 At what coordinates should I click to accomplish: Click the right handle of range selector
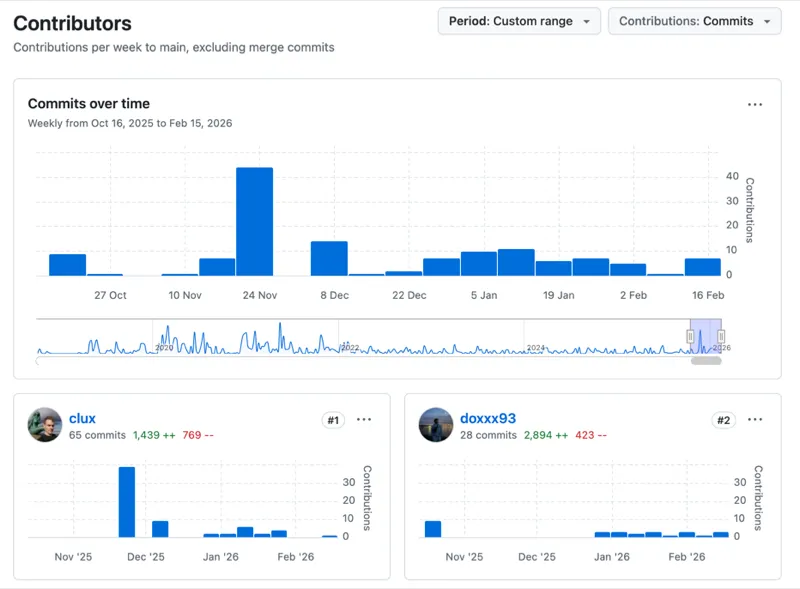point(720,337)
